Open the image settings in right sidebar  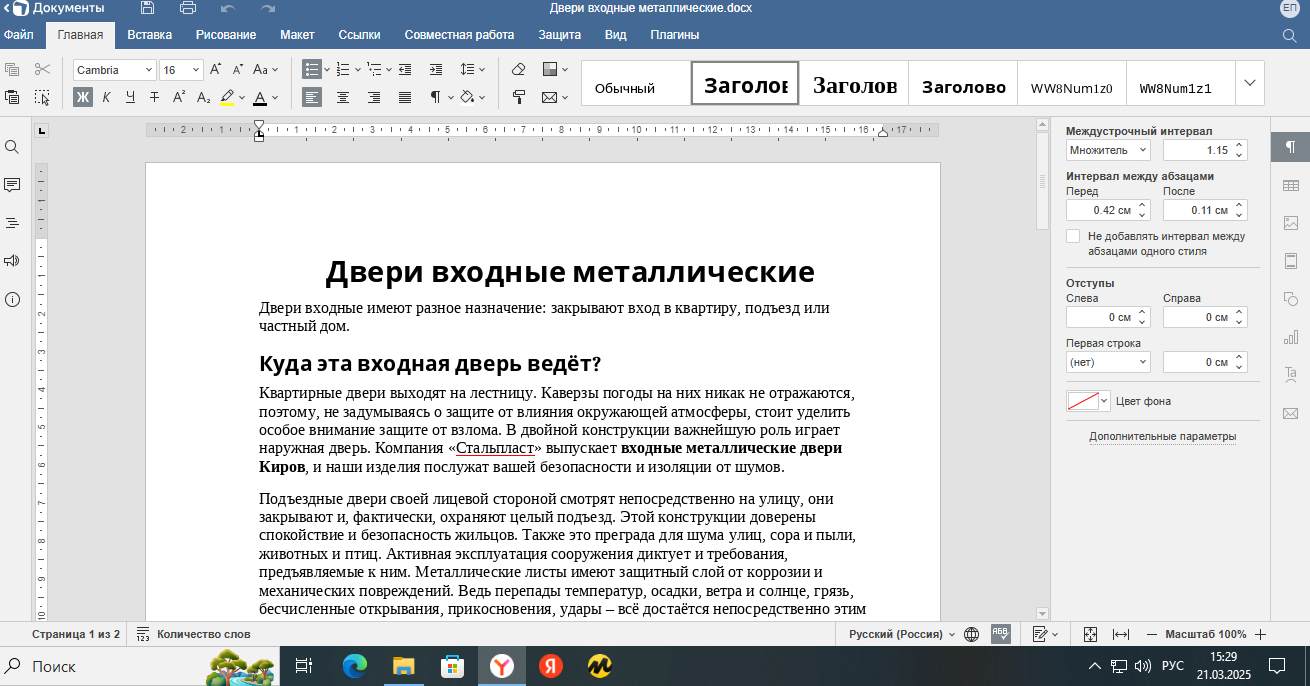pyautogui.click(x=1290, y=223)
